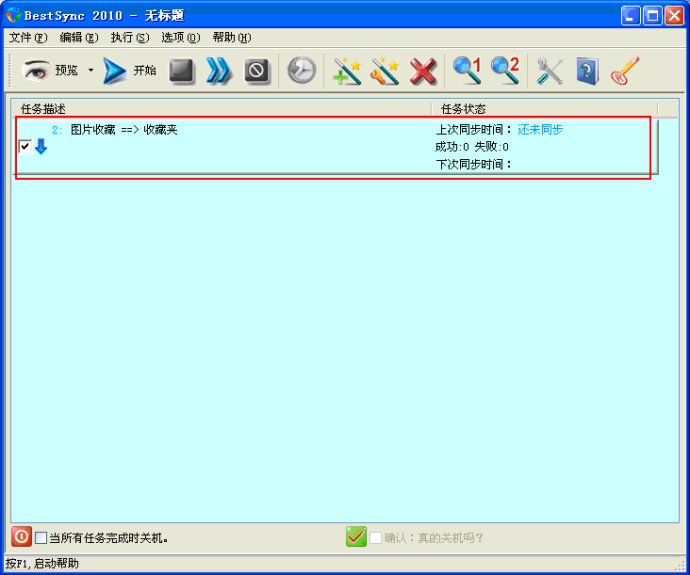Open the dropdown arrow next to Preview
Screen dimensions: 690x575
tap(91, 70)
